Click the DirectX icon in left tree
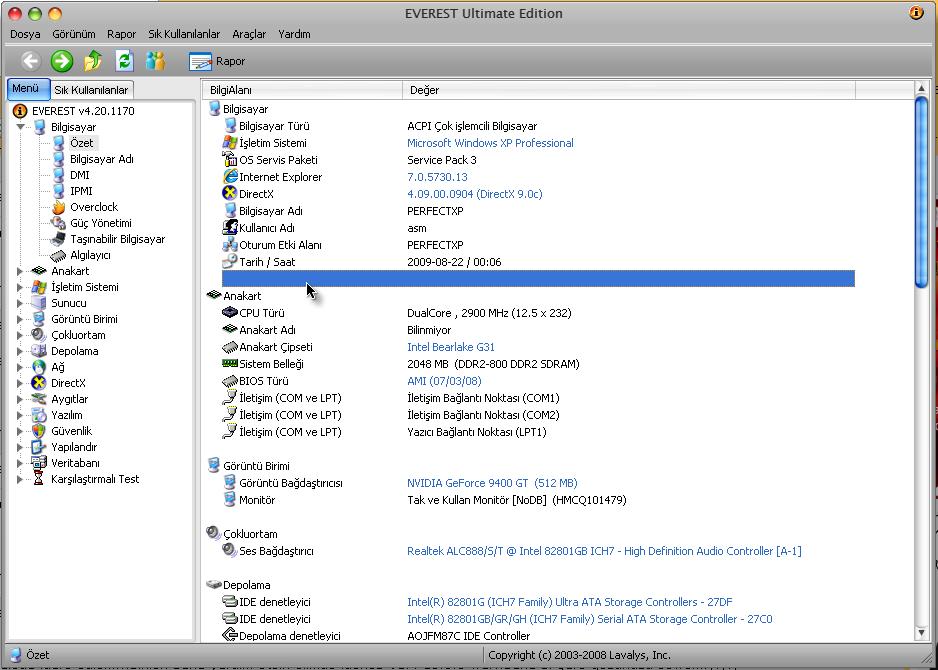This screenshot has height=670, width=938. click(39, 383)
